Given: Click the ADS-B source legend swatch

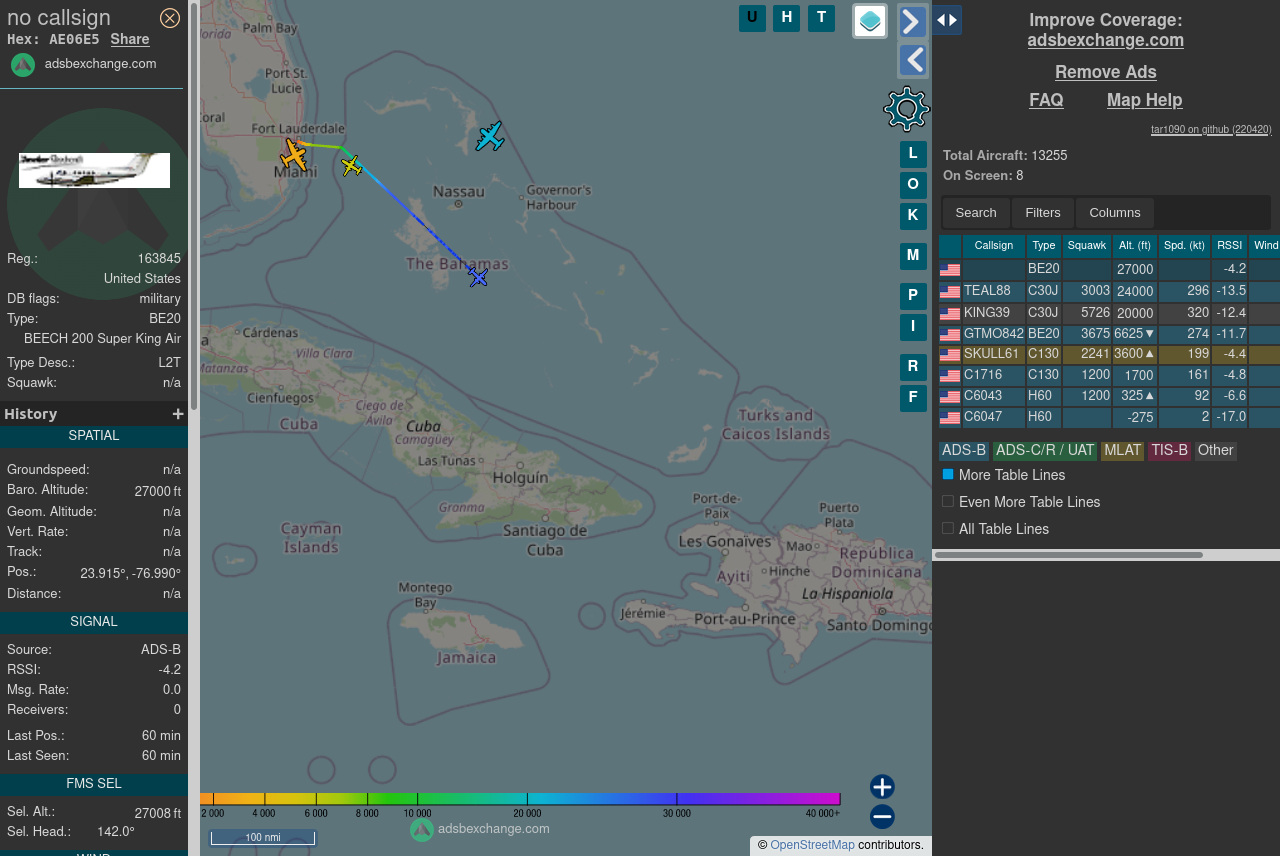Looking at the screenshot, I should point(963,451).
